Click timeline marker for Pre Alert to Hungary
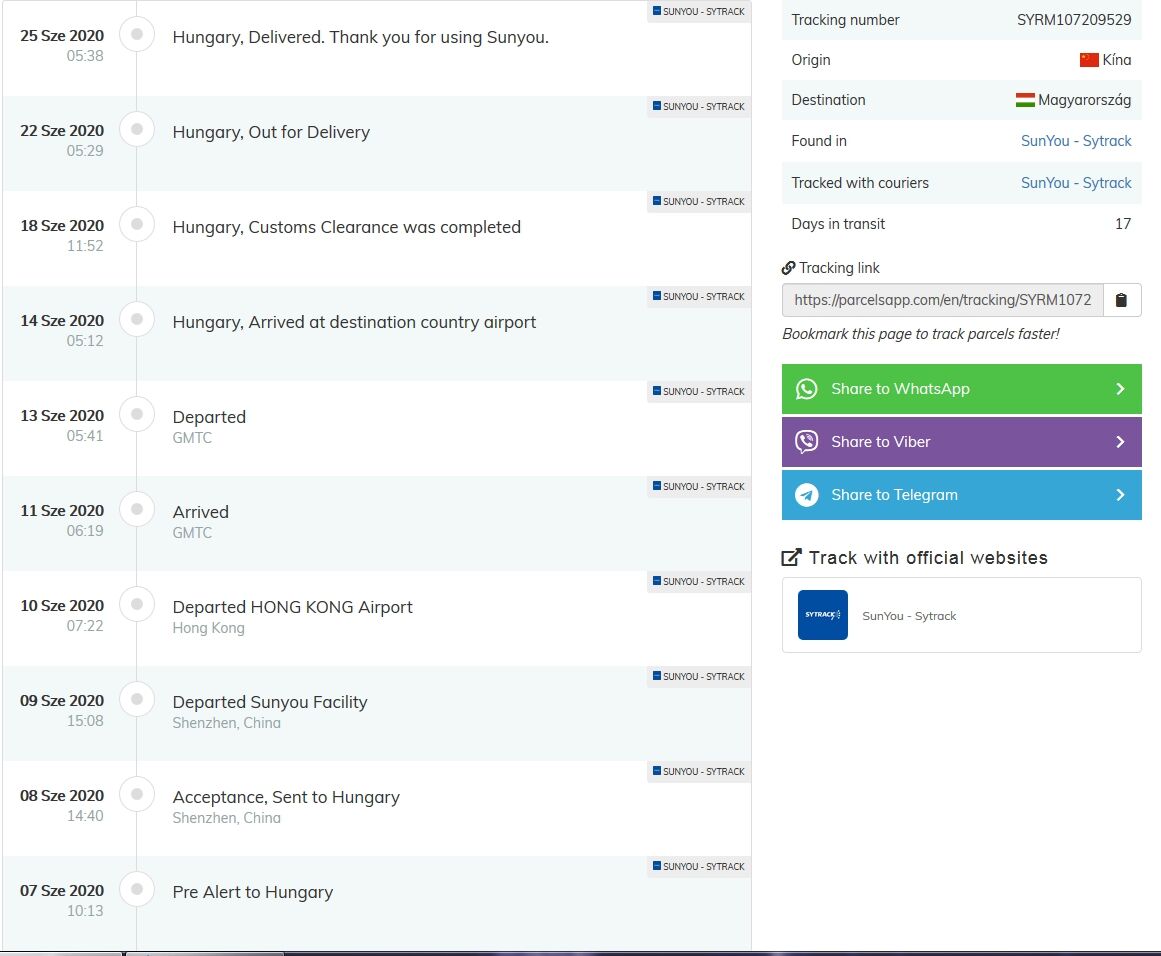Screen dimensions: 1161x956 pos(137,889)
